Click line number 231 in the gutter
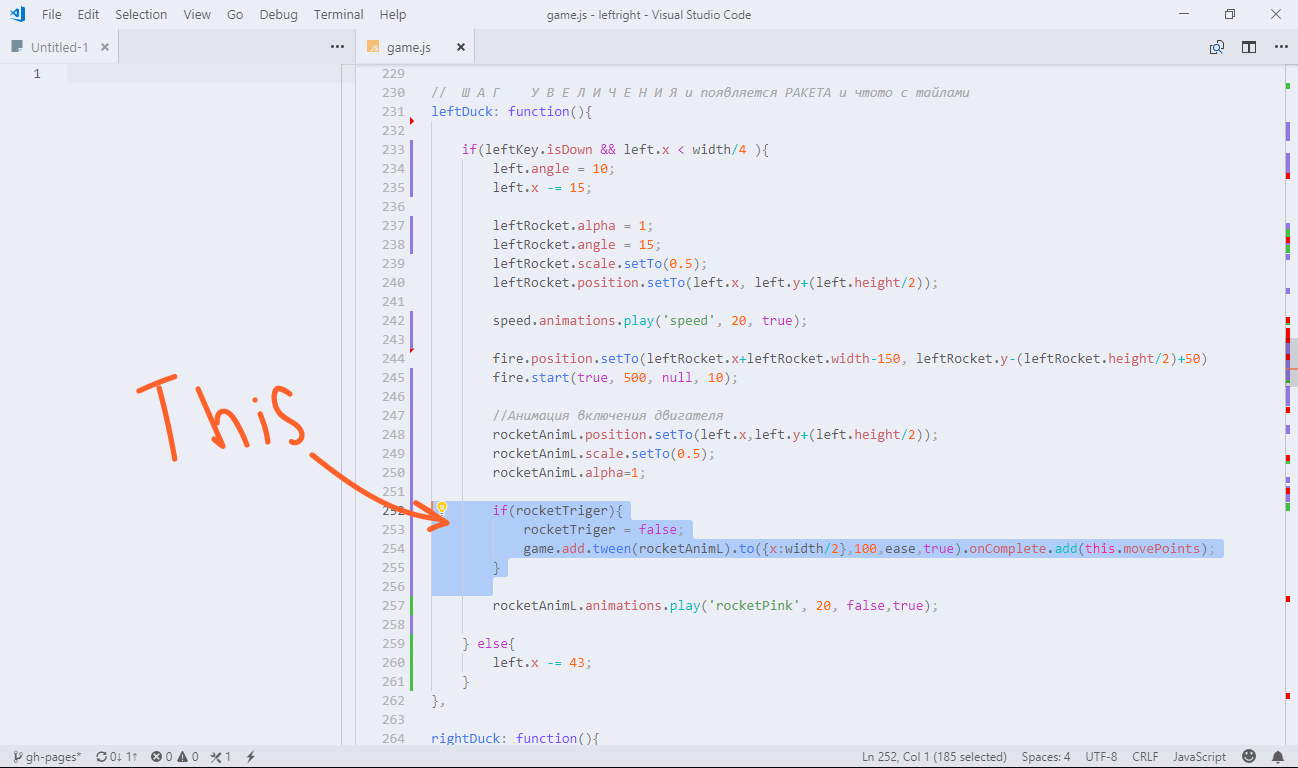 [x=393, y=112]
